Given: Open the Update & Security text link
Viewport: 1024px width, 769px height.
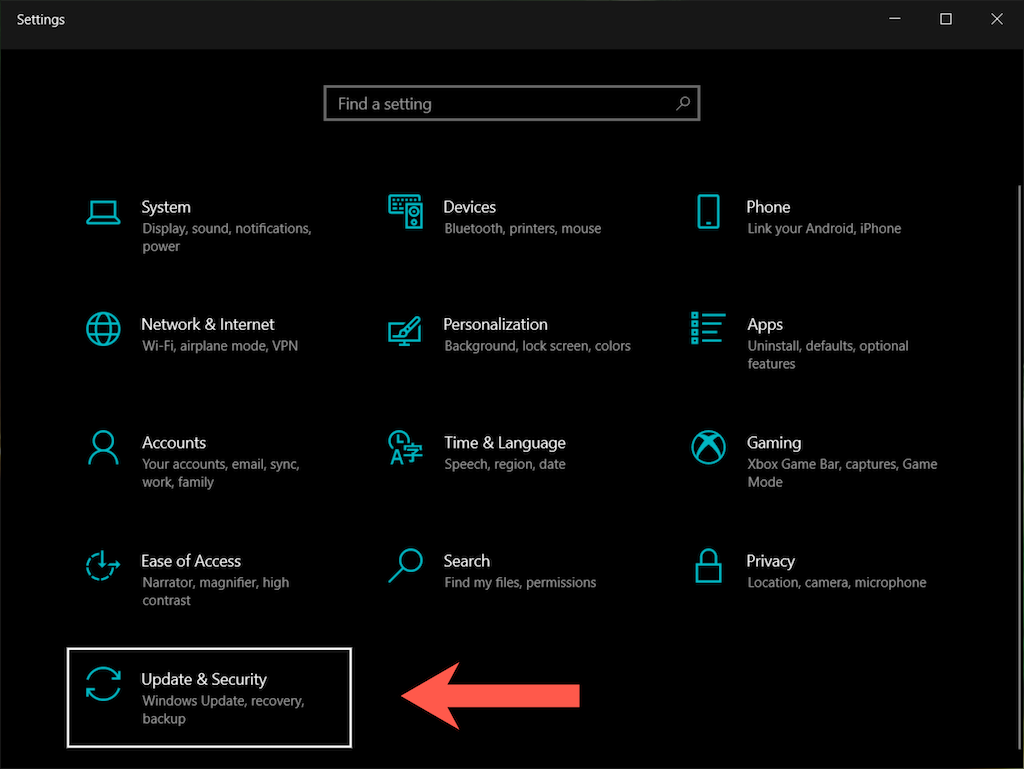Looking at the screenshot, I should pos(204,679).
